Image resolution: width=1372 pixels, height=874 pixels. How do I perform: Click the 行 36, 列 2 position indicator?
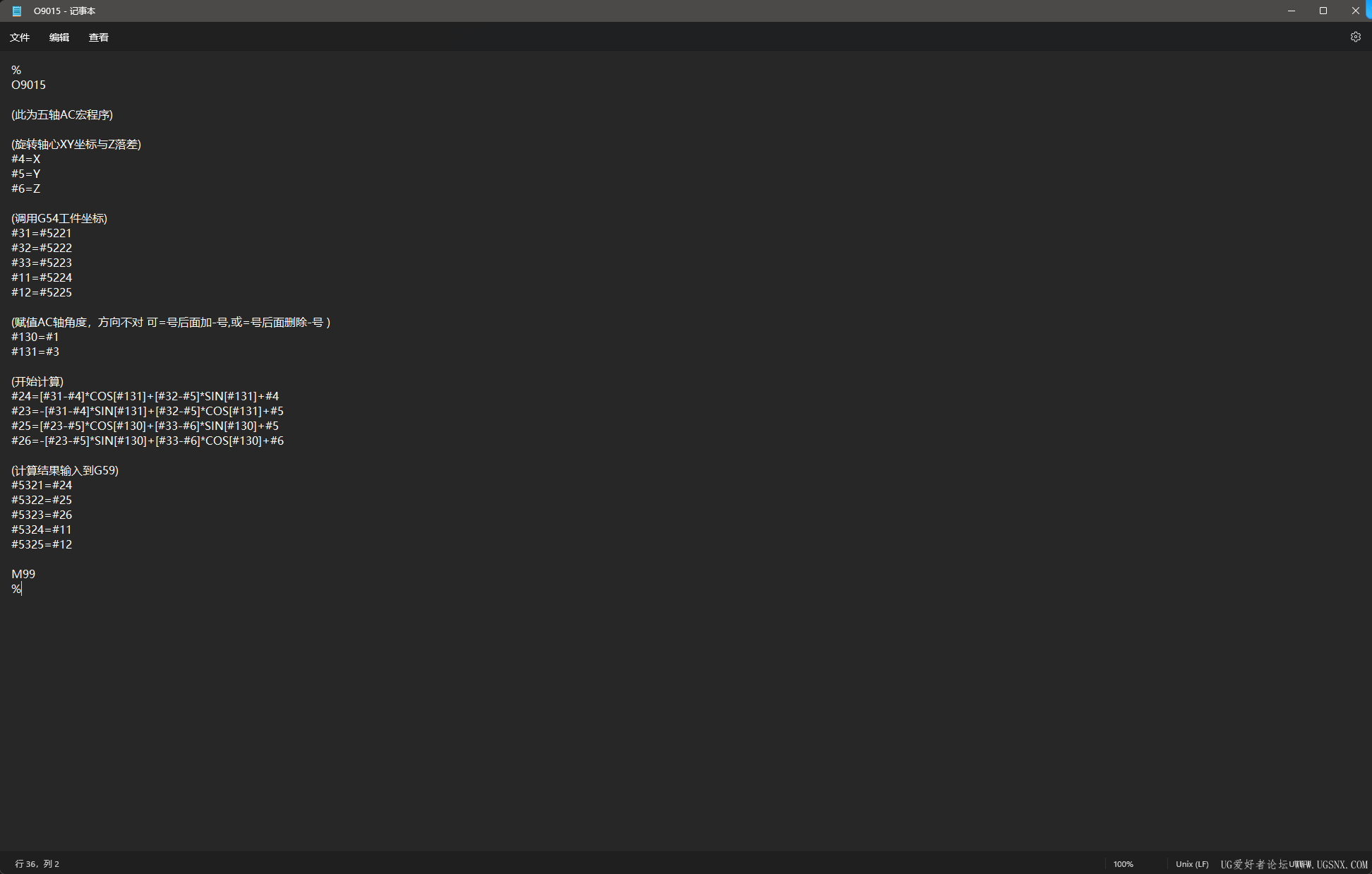click(x=37, y=864)
